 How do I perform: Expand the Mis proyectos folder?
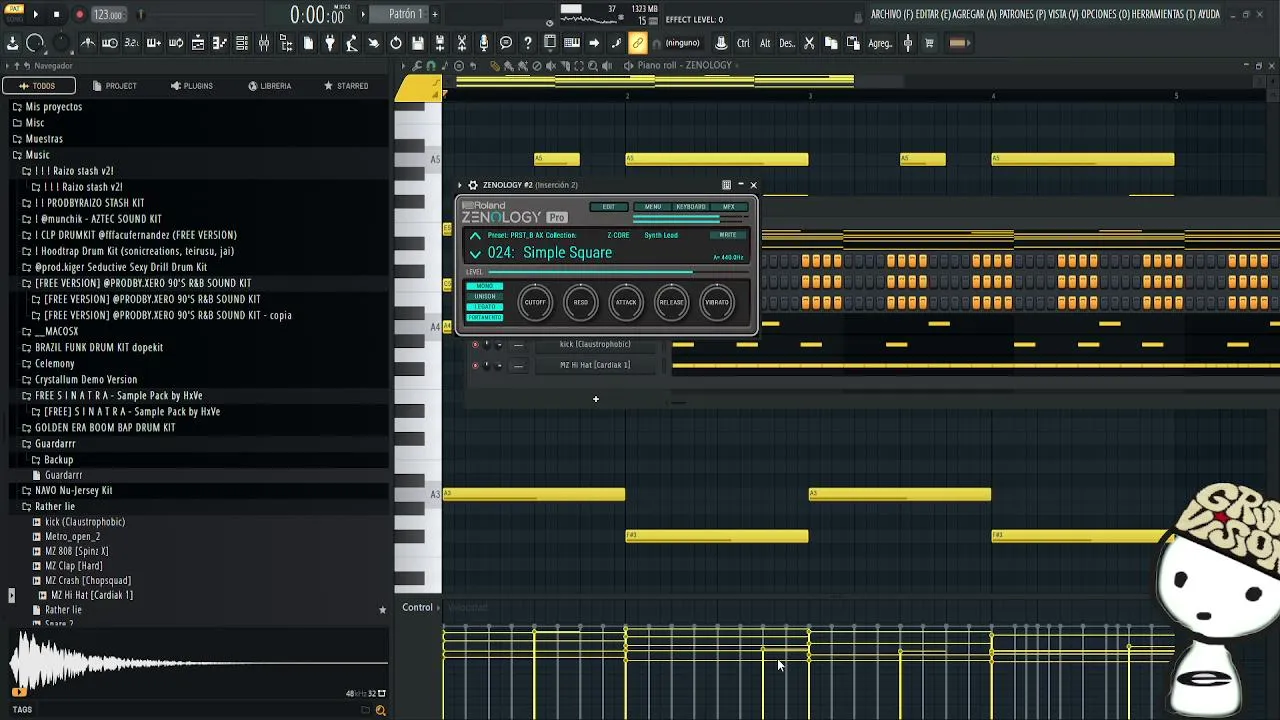[47, 107]
